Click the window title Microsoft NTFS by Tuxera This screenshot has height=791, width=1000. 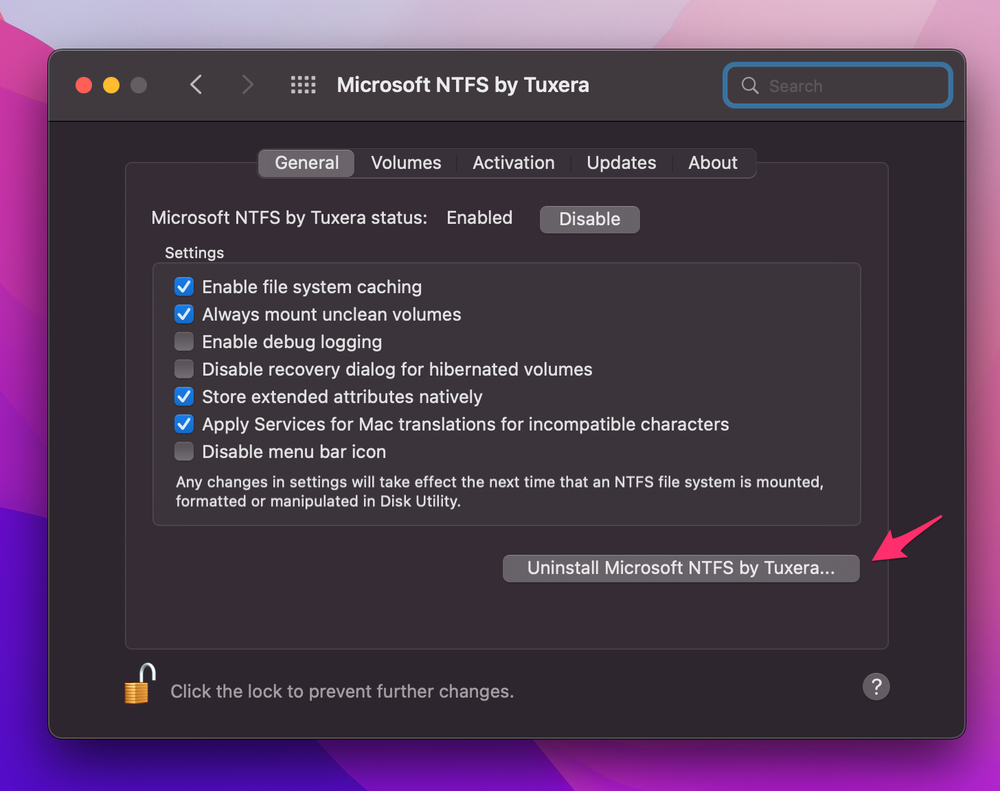tap(463, 85)
